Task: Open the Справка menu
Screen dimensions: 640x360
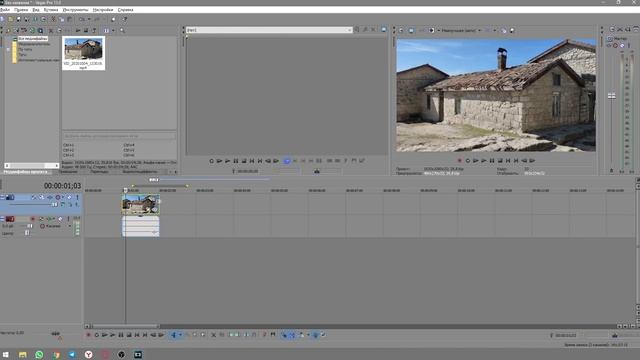Action: tap(125, 9)
